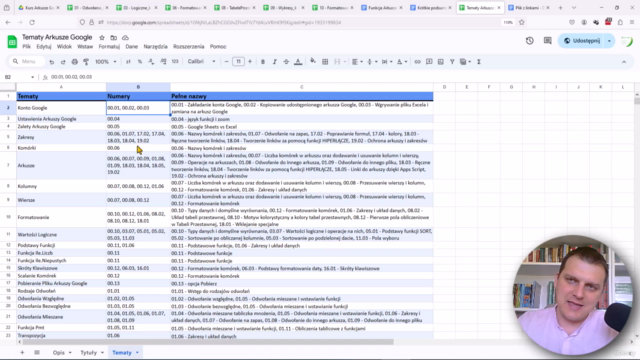
Task: Click the Google Sheets home logo
Action: [12, 42]
